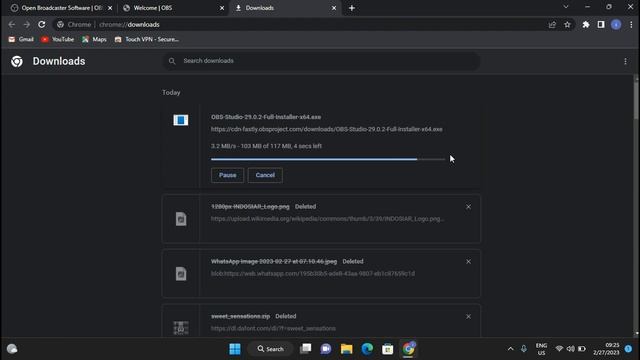Click the browser forward arrow

[x=27, y=24]
